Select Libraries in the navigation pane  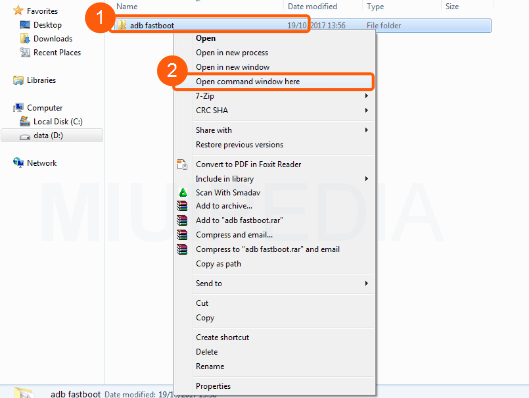(41, 80)
